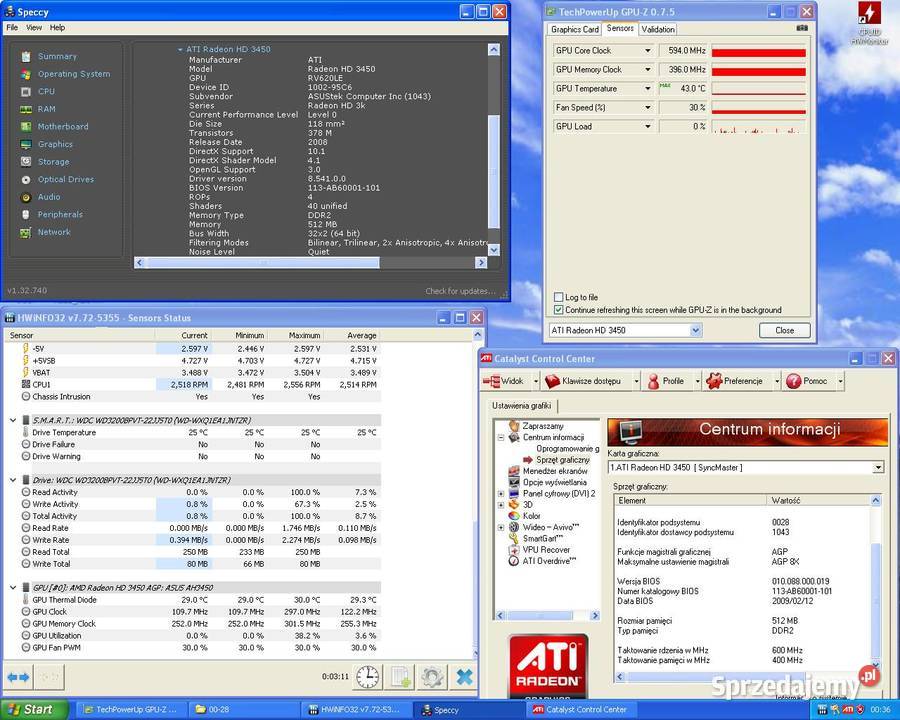Image resolution: width=900 pixels, height=720 pixels.
Task: Disable continue refreshing checkbox in GPU-Z
Action: click(x=558, y=309)
